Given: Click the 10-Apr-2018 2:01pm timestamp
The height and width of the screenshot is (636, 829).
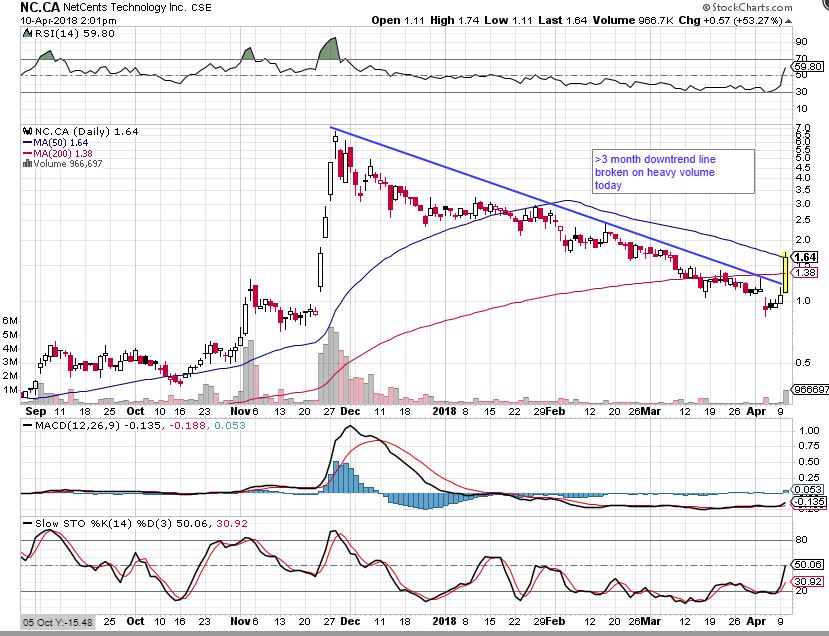Looking at the screenshot, I should click(68, 21).
